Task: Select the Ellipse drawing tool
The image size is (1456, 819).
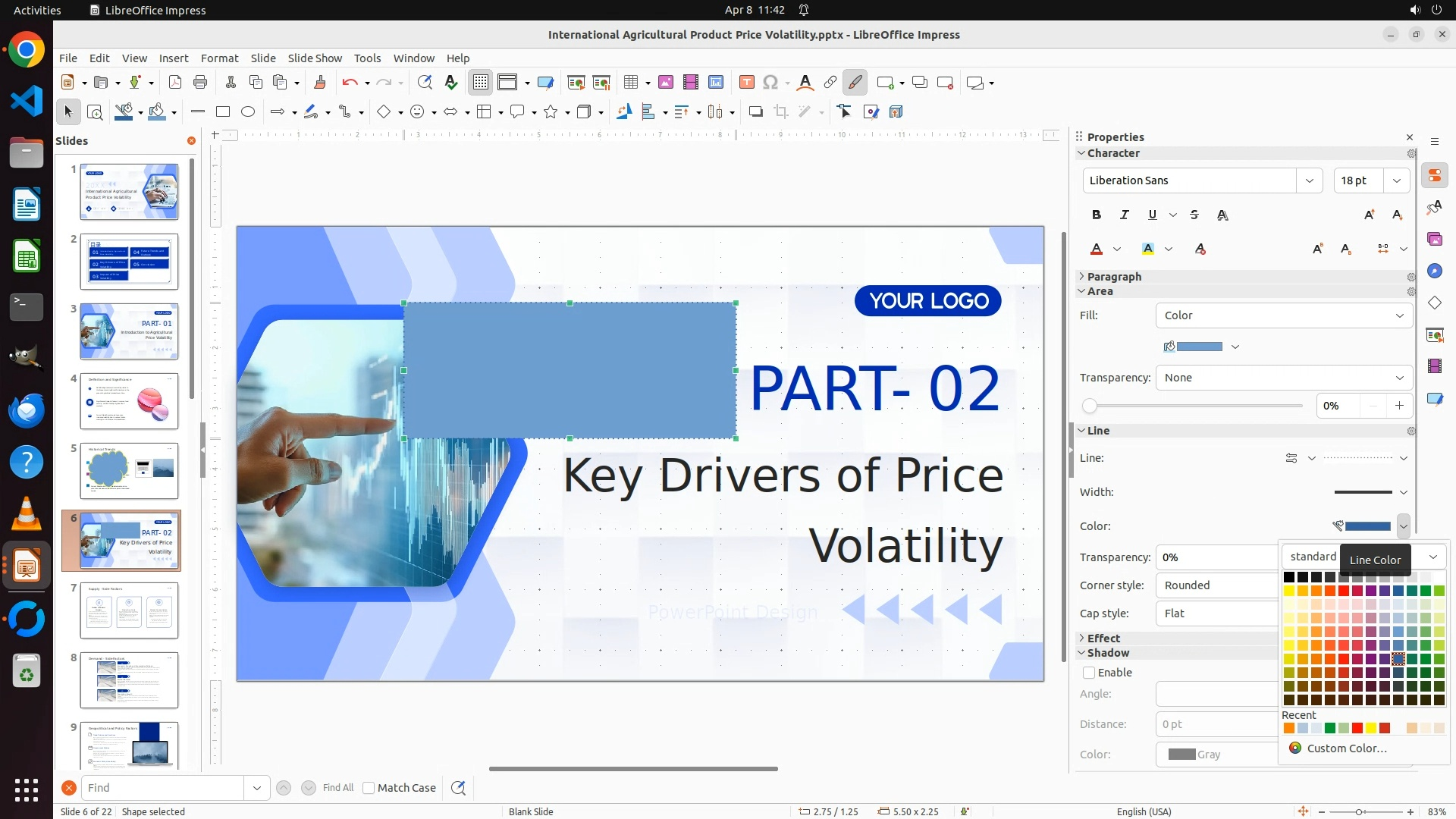Action: pyautogui.click(x=248, y=112)
